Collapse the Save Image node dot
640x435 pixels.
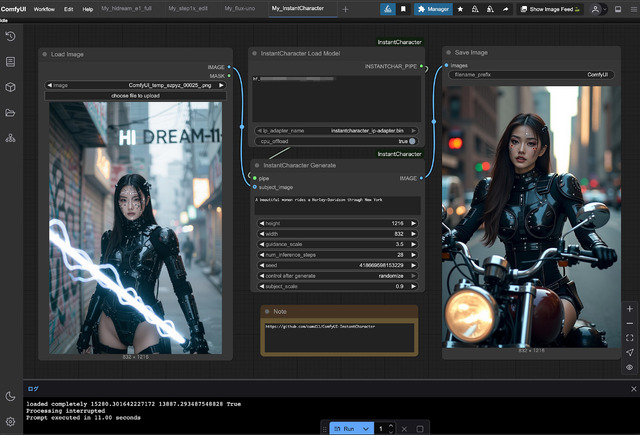[448, 53]
